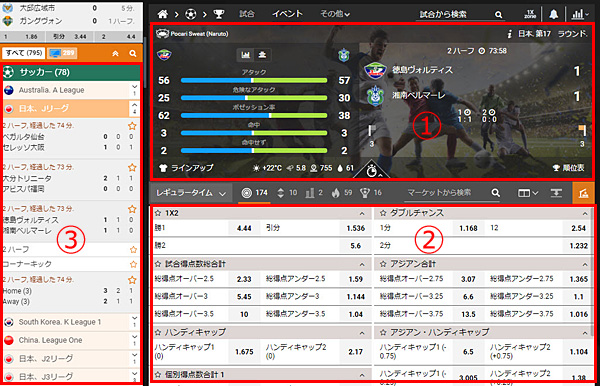Image resolution: width=600 pixels, height=386 pixels.
Task: Select 引分 odds 1.536
Action: (x=355, y=228)
